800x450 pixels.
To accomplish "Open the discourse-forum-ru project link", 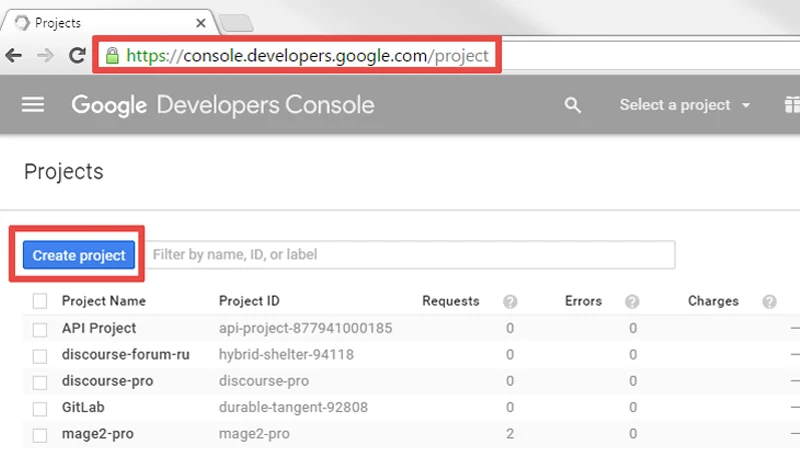I will pos(125,355).
